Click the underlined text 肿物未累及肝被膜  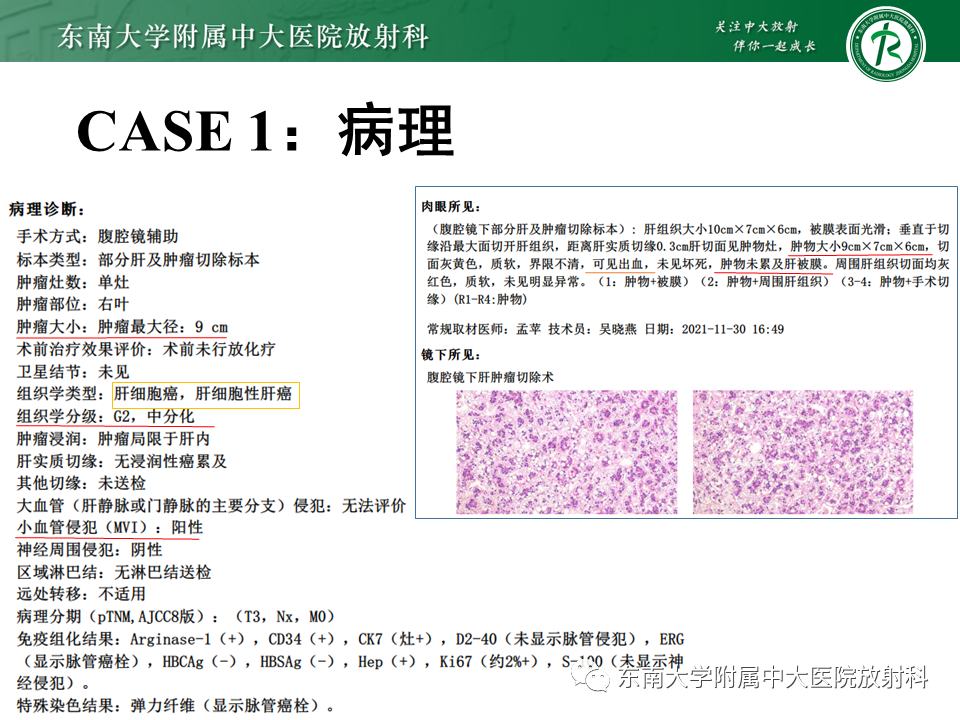pyautogui.click(x=771, y=264)
